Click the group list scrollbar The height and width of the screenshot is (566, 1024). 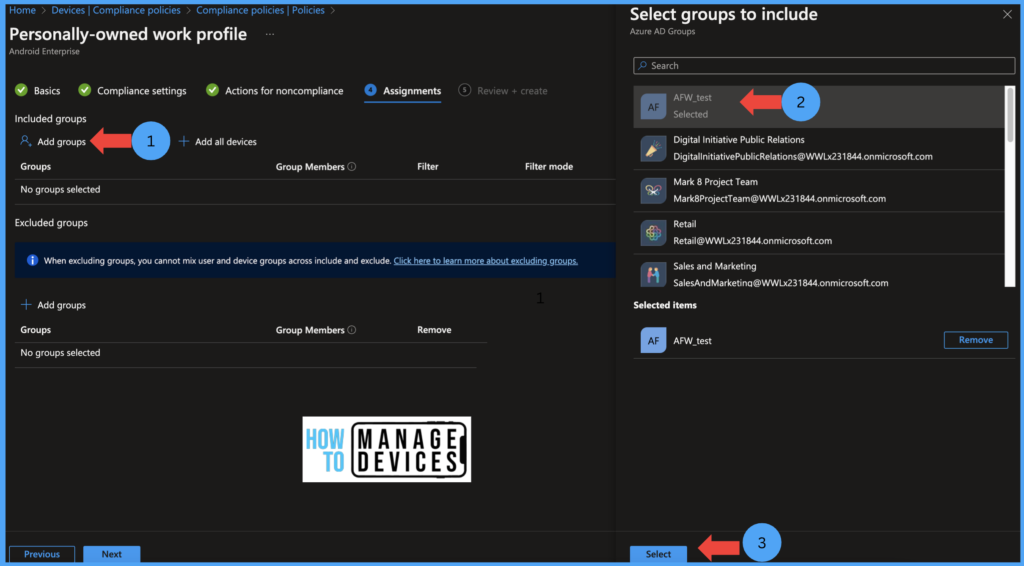pos(1010,115)
